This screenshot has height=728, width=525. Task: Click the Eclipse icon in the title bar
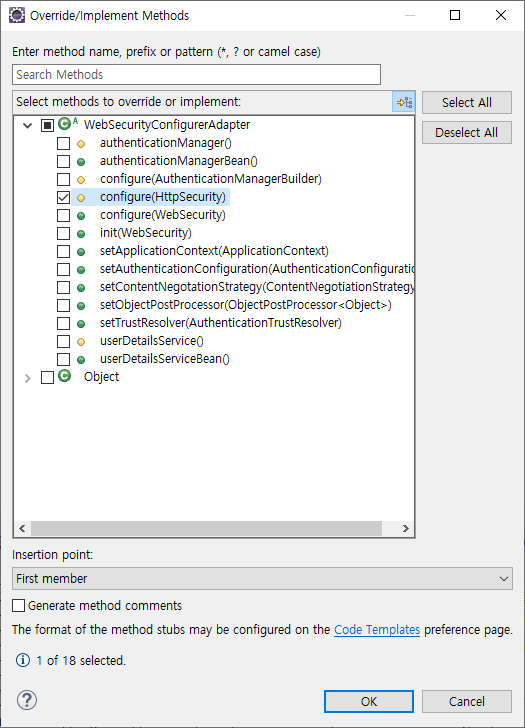pyautogui.click(x=17, y=15)
